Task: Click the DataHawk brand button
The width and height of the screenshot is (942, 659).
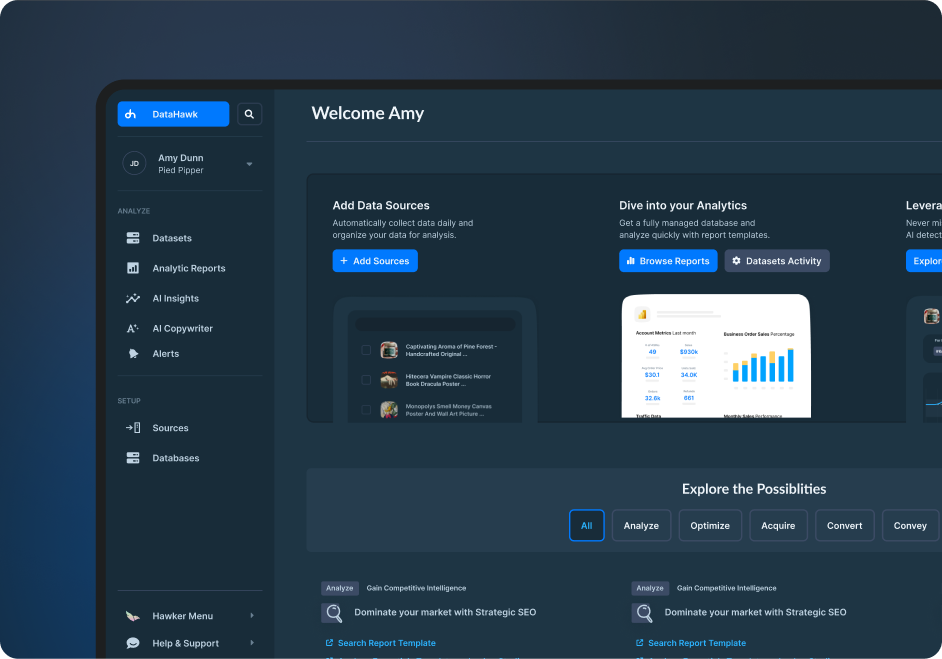Action: 173,114
